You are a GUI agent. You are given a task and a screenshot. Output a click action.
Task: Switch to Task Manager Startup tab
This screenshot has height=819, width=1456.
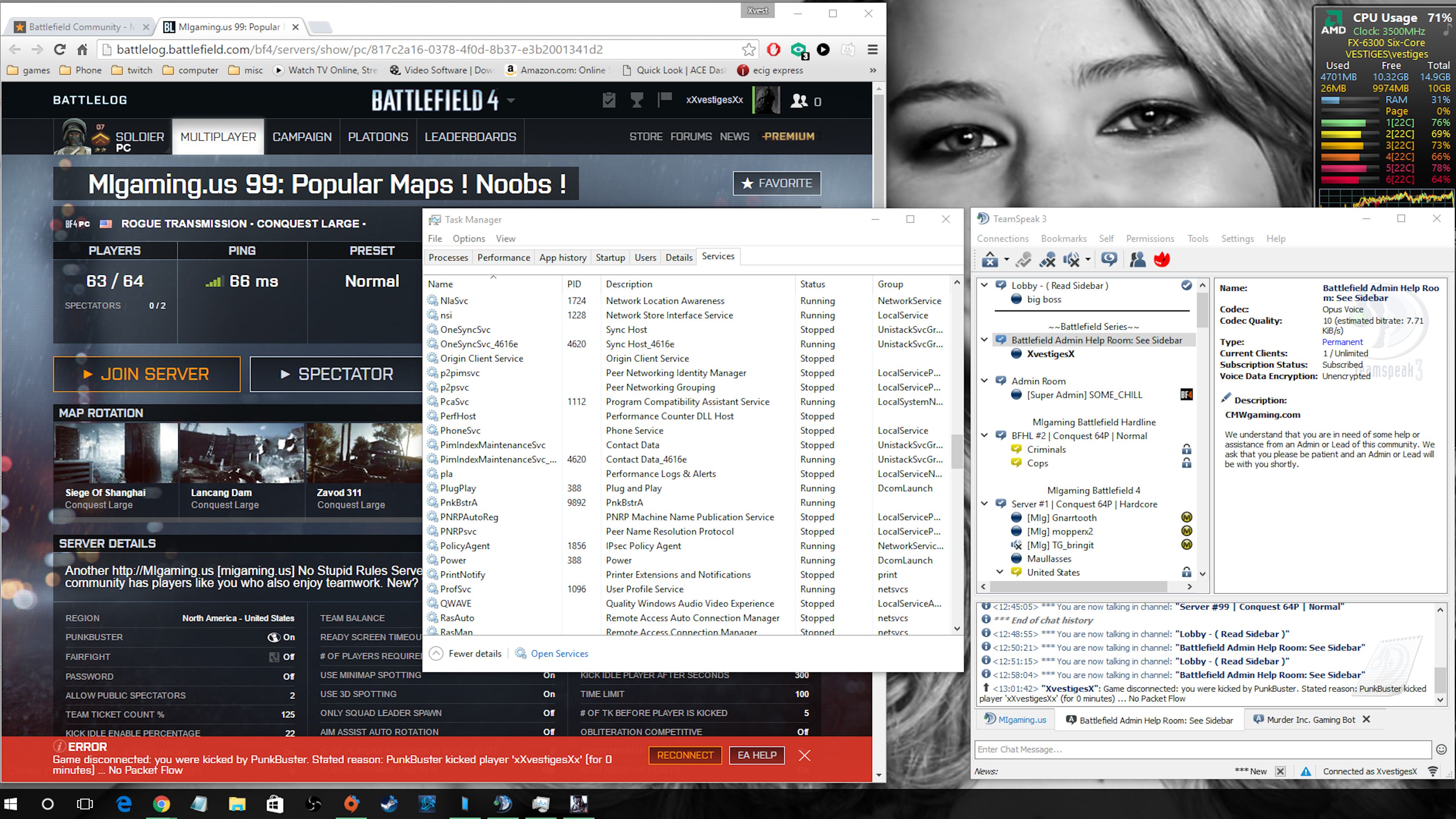tap(610, 257)
